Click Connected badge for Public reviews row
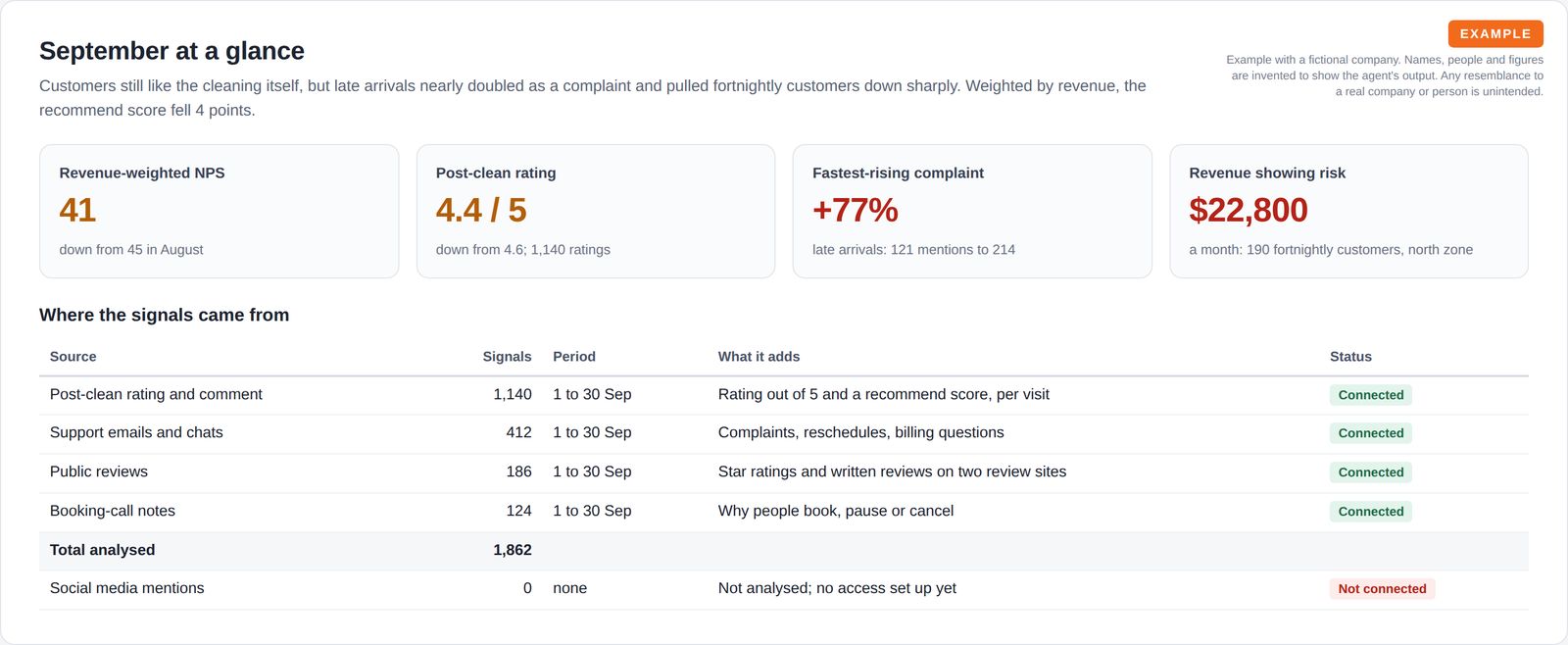 1371,472
